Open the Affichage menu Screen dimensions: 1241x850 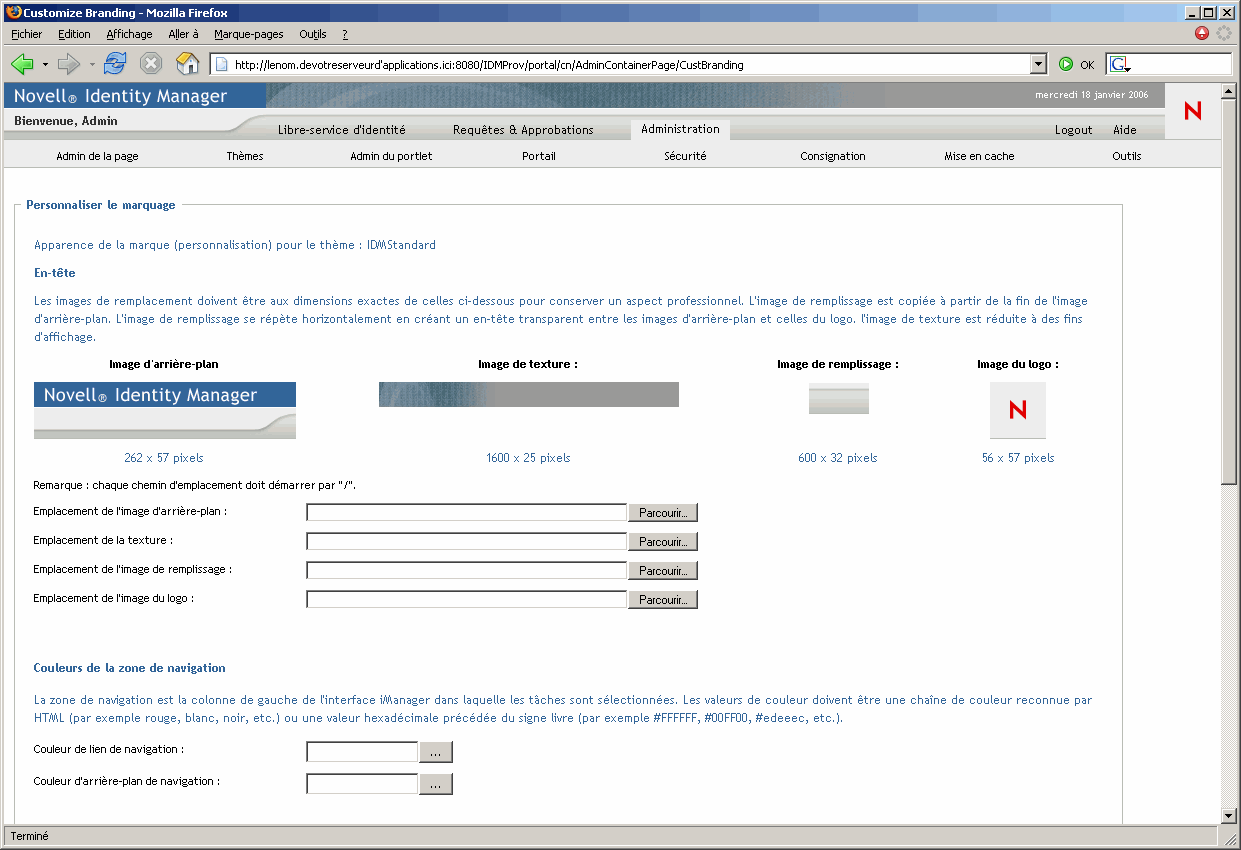pos(129,34)
